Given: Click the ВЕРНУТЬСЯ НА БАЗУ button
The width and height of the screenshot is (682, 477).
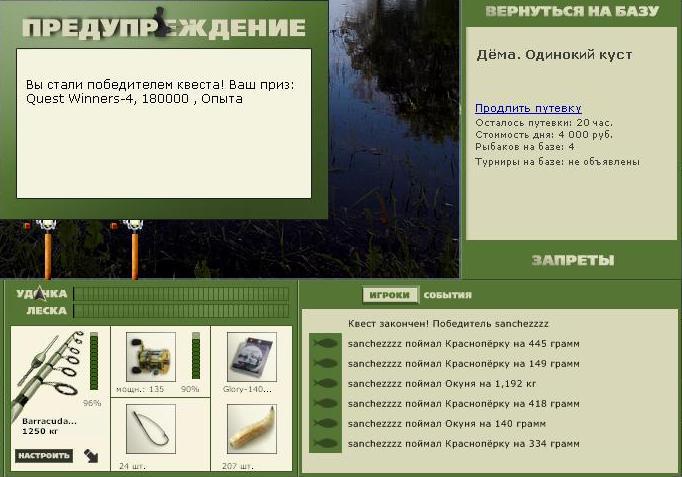Looking at the screenshot, I should 572,11.
